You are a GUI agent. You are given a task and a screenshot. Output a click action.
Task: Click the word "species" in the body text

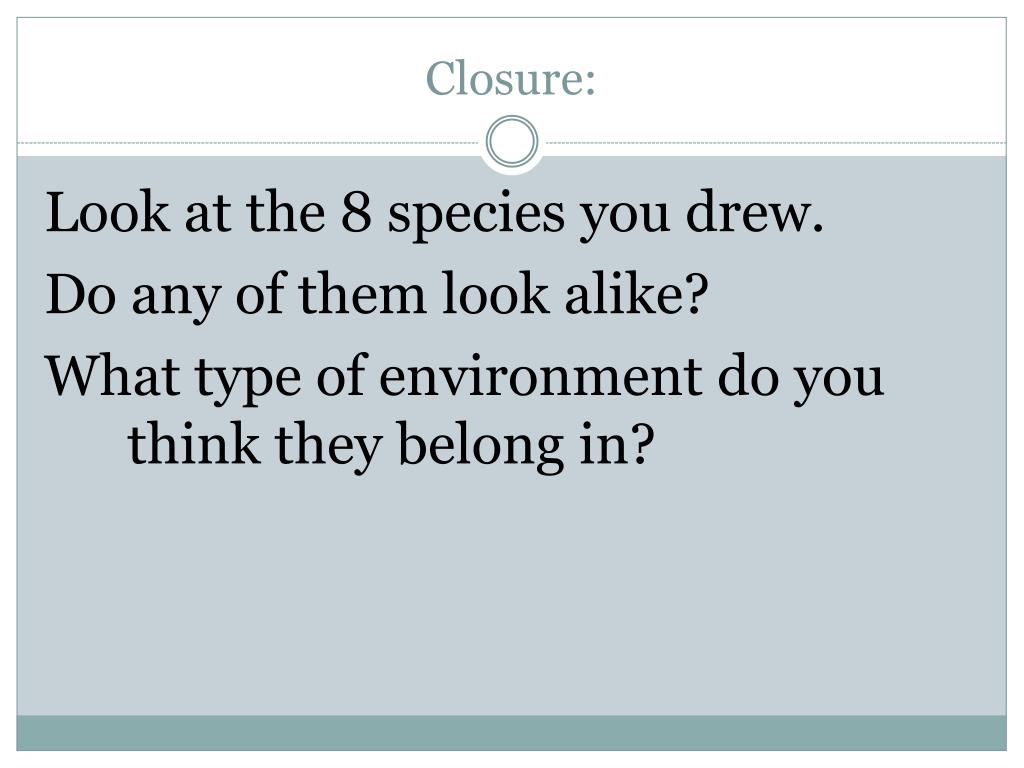point(476,216)
